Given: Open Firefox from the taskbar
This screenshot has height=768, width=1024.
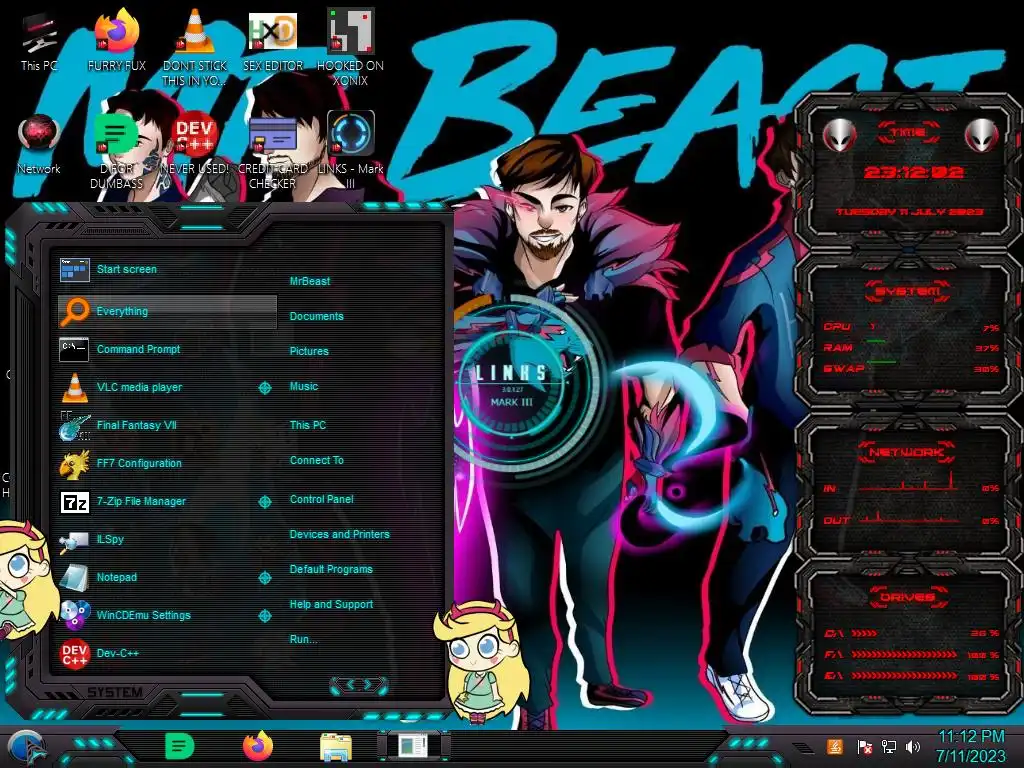Looking at the screenshot, I should point(258,746).
